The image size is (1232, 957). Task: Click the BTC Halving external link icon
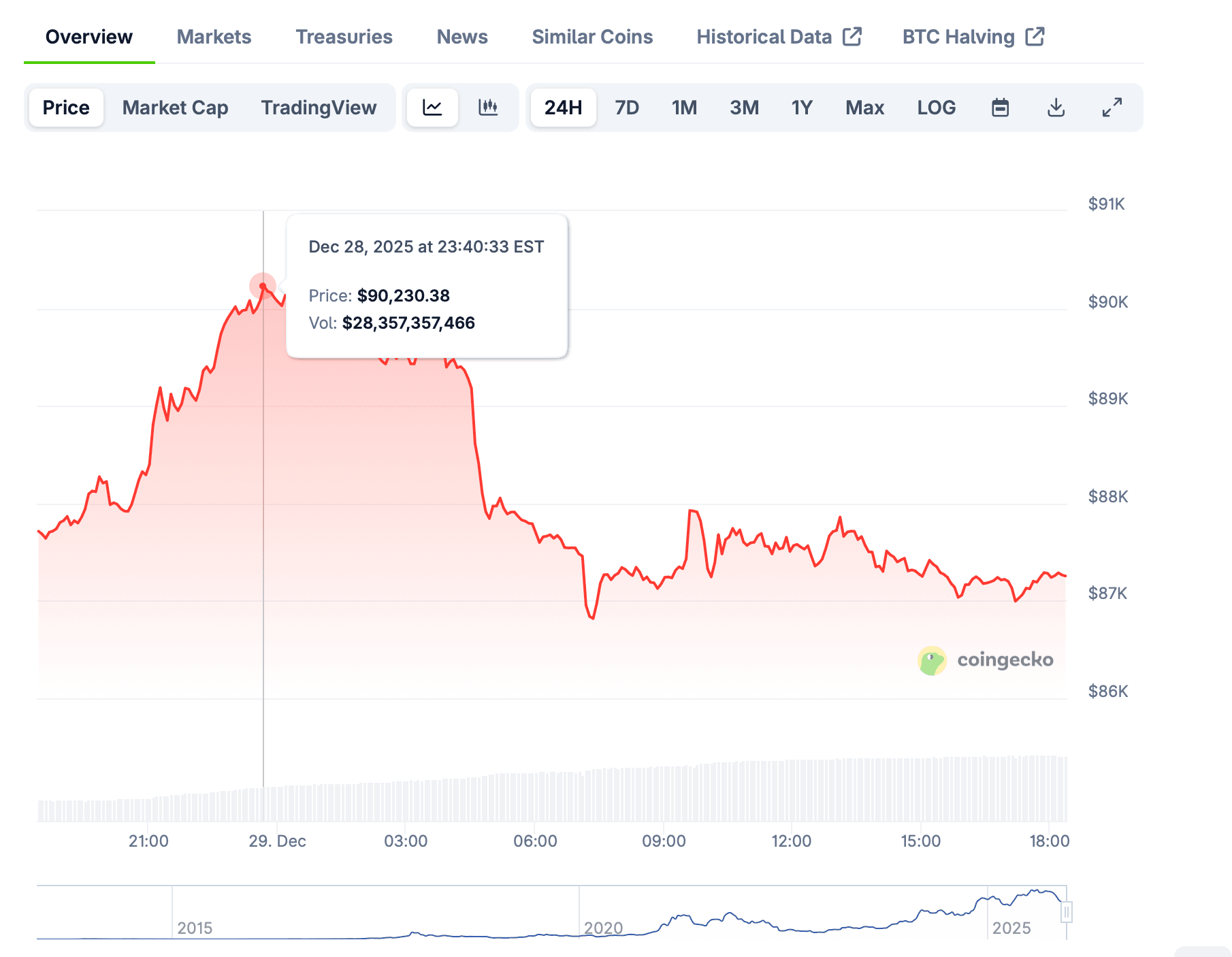1035,37
